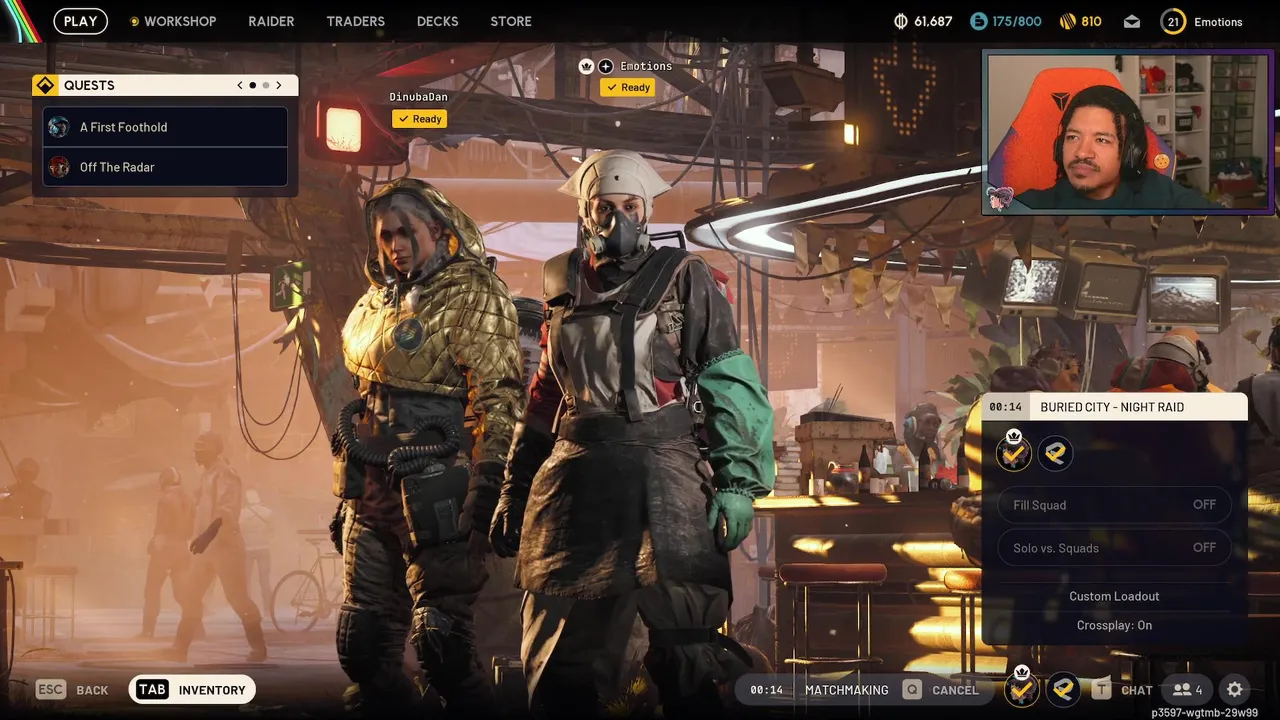Click the Q key icon beside Cancel
Screen dimensions: 1280x720
(x=911, y=690)
